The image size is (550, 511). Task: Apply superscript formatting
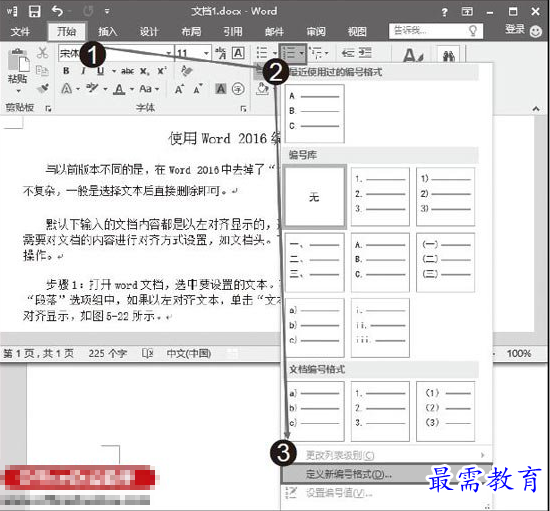click(161, 71)
